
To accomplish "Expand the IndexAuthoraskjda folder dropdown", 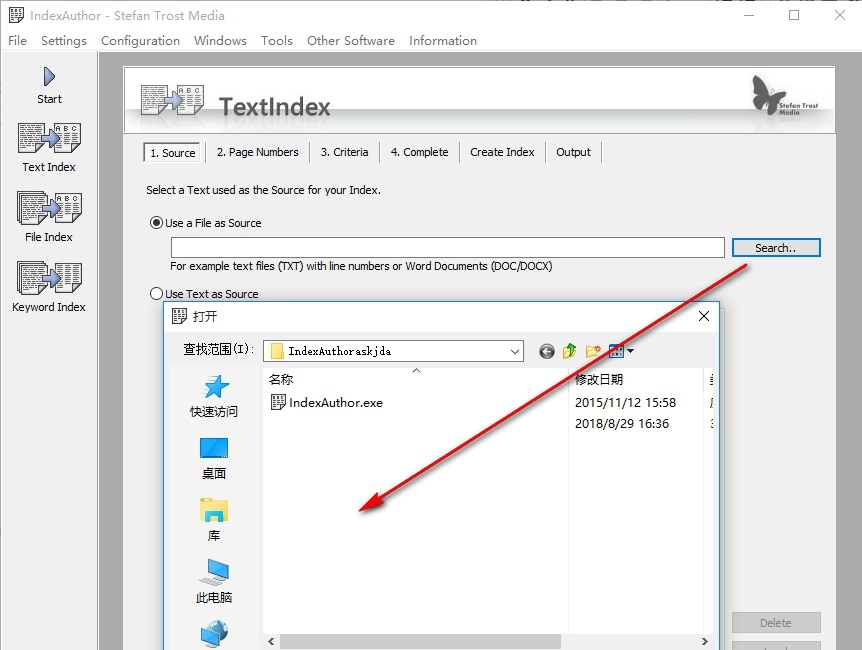I will tap(515, 351).
